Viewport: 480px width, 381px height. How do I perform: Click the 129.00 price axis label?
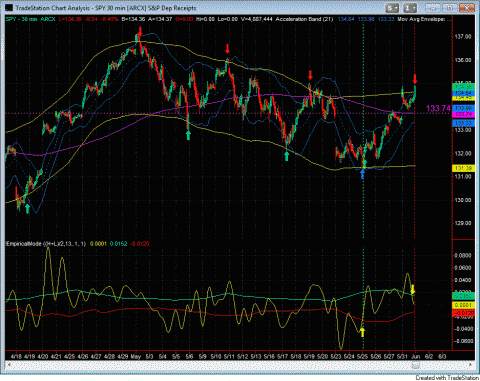click(x=463, y=223)
